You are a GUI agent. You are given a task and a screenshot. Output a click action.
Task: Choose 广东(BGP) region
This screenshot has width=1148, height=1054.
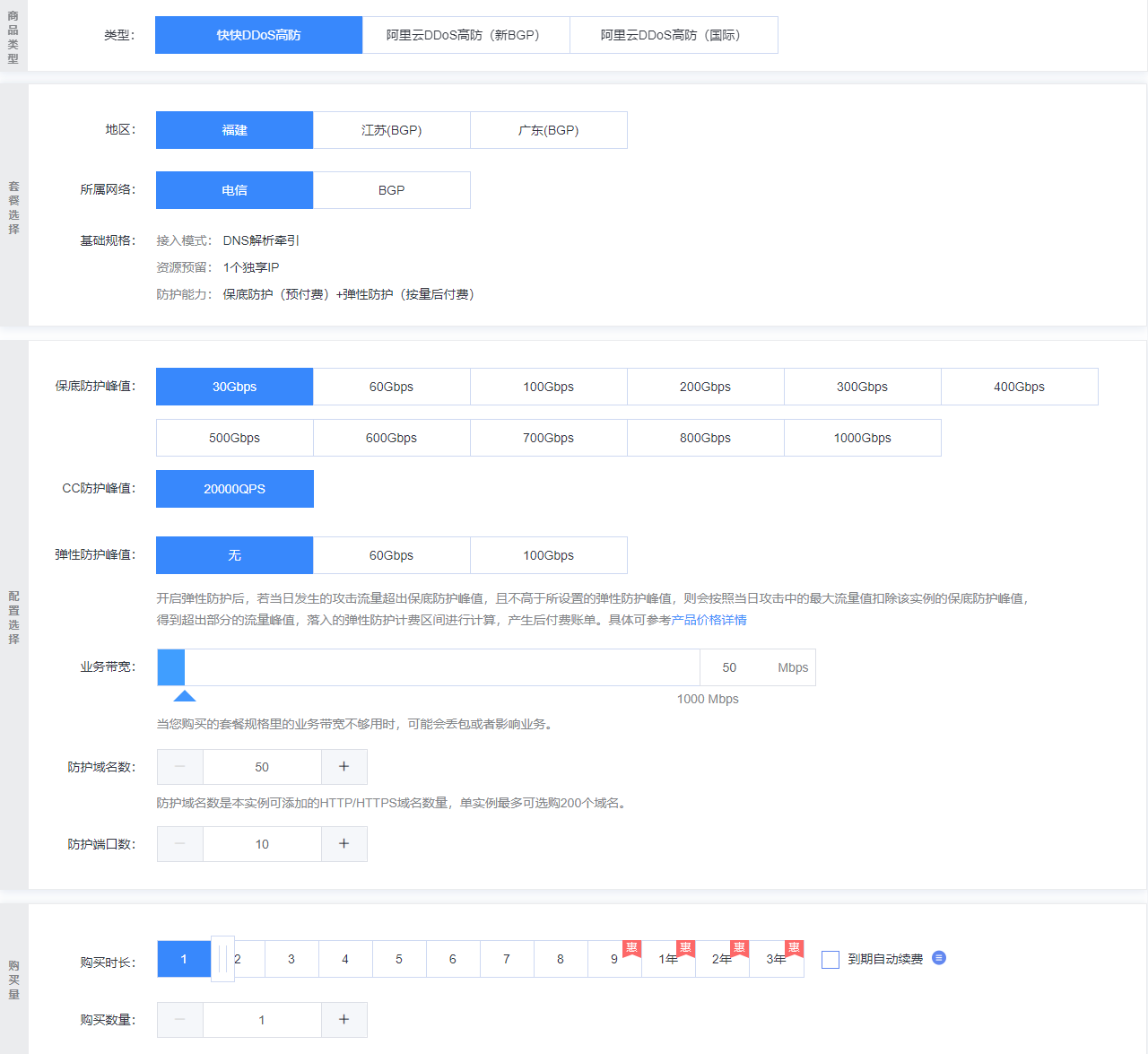pyautogui.click(x=548, y=130)
